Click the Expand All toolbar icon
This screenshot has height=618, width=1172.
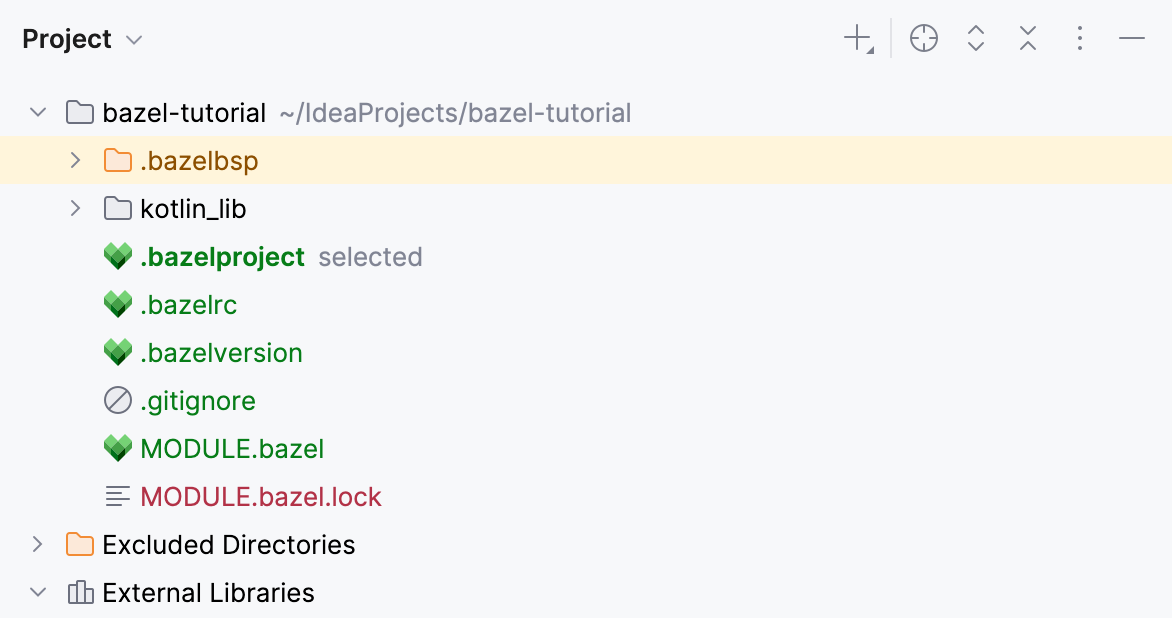click(975, 38)
